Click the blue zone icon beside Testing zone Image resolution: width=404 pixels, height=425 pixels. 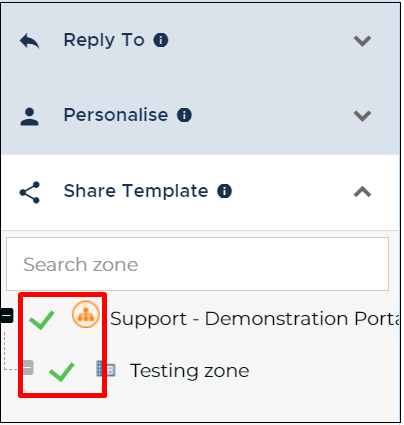106,369
